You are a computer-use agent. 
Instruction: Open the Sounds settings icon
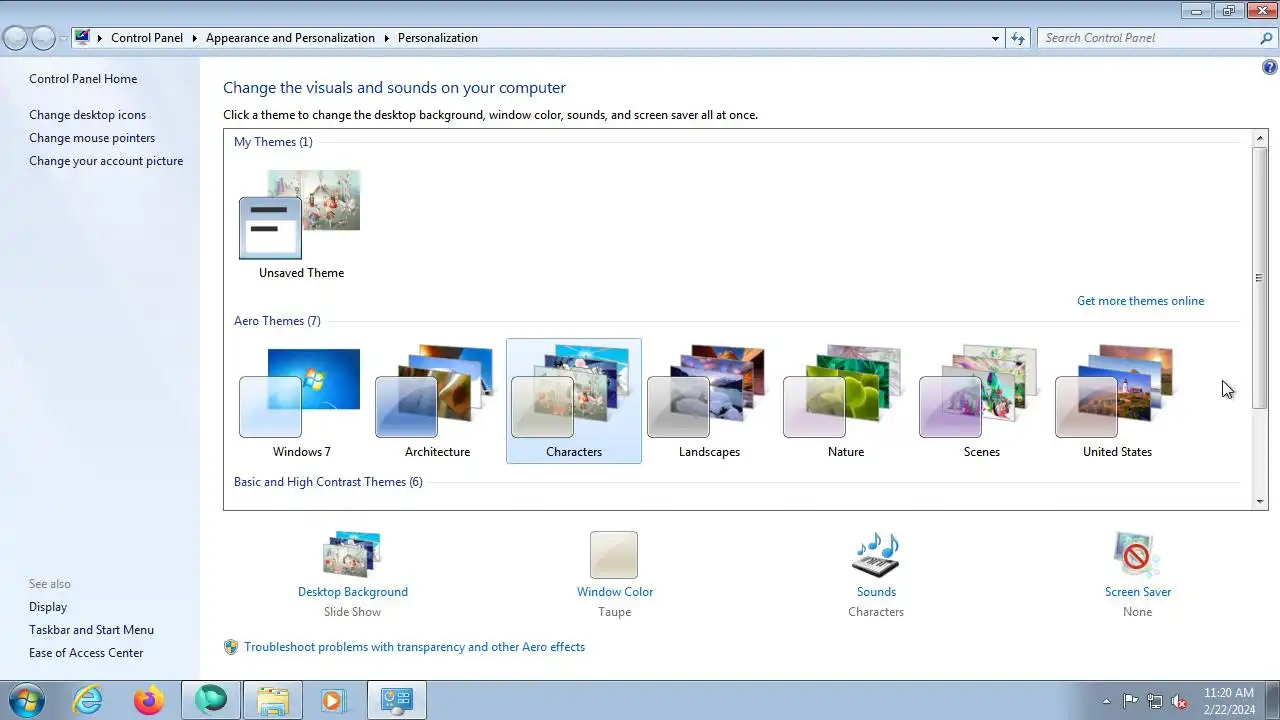(876, 554)
